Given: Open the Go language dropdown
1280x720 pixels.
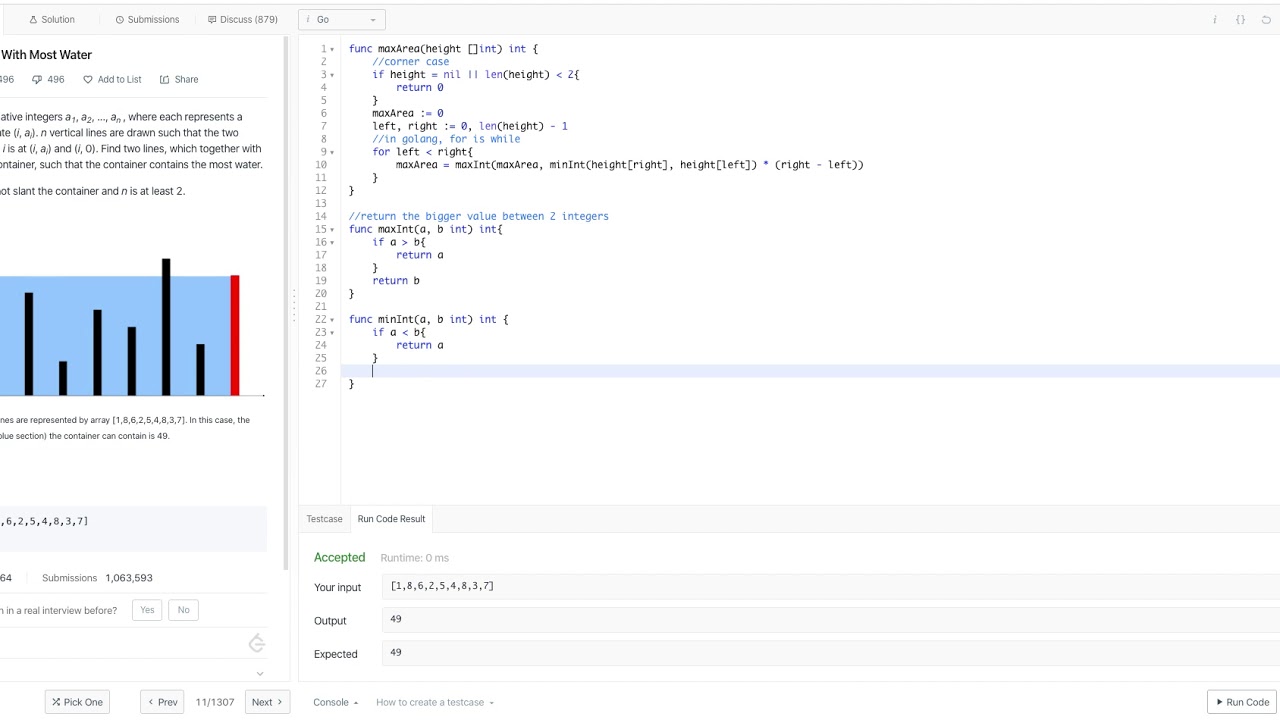Looking at the screenshot, I should pos(342,20).
